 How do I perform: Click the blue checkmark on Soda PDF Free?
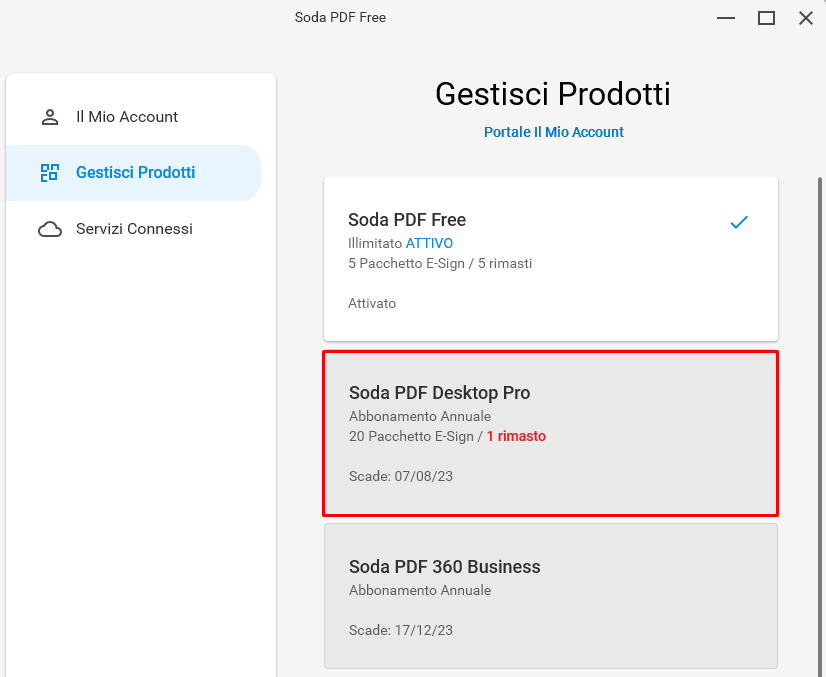[x=739, y=222]
